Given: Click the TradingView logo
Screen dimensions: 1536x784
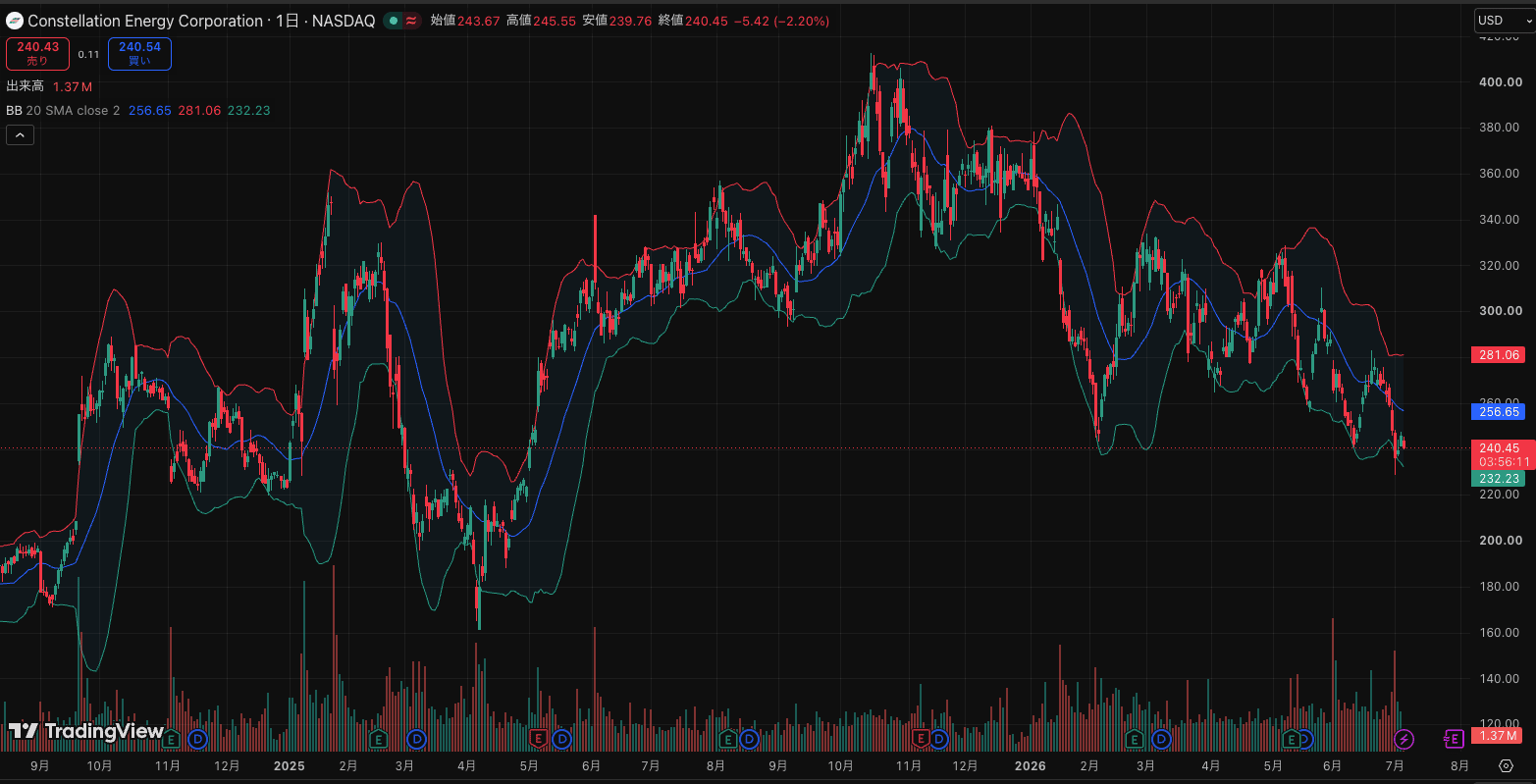Looking at the screenshot, I should tap(86, 731).
